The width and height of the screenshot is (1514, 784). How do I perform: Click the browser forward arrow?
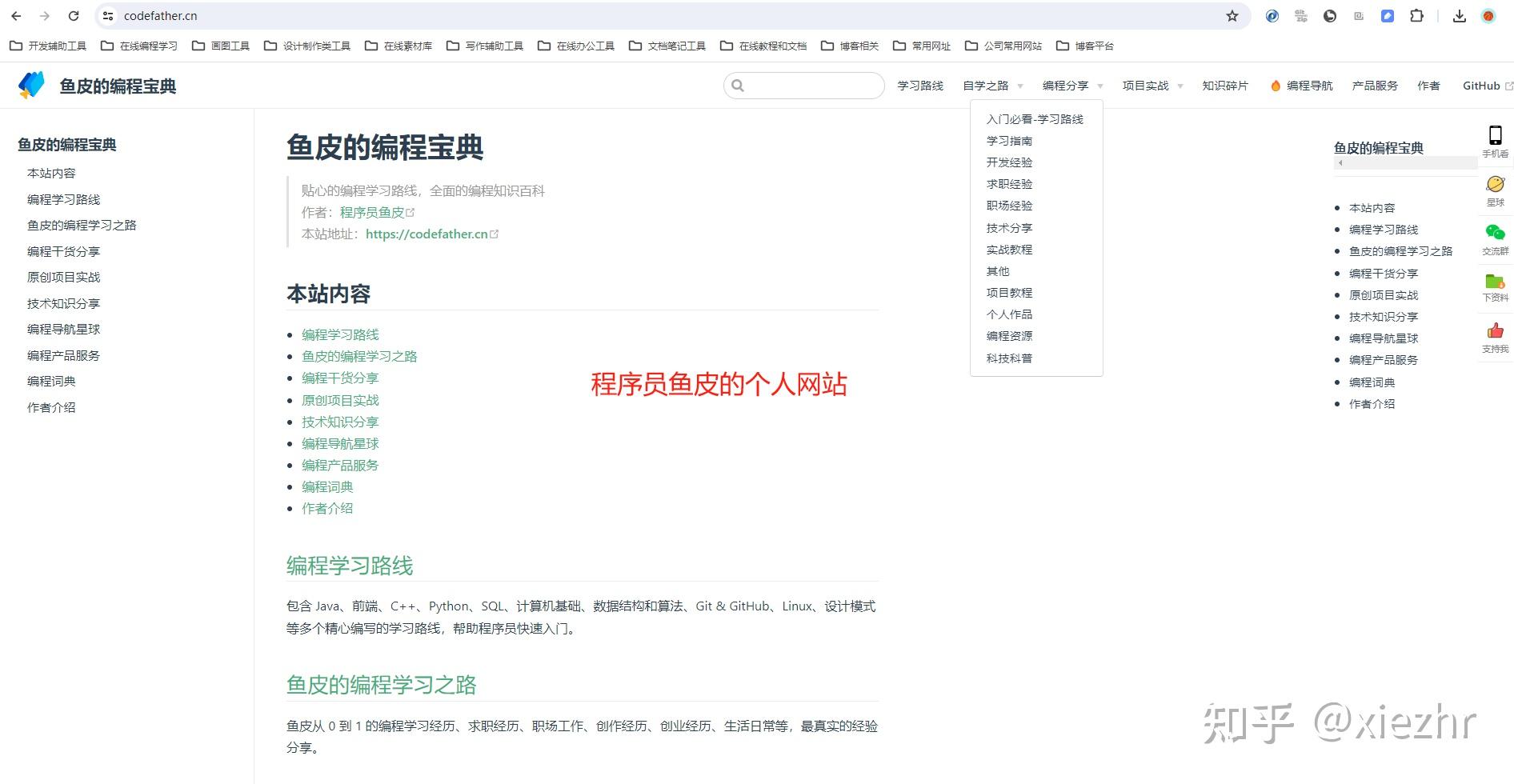click(45, 16)
